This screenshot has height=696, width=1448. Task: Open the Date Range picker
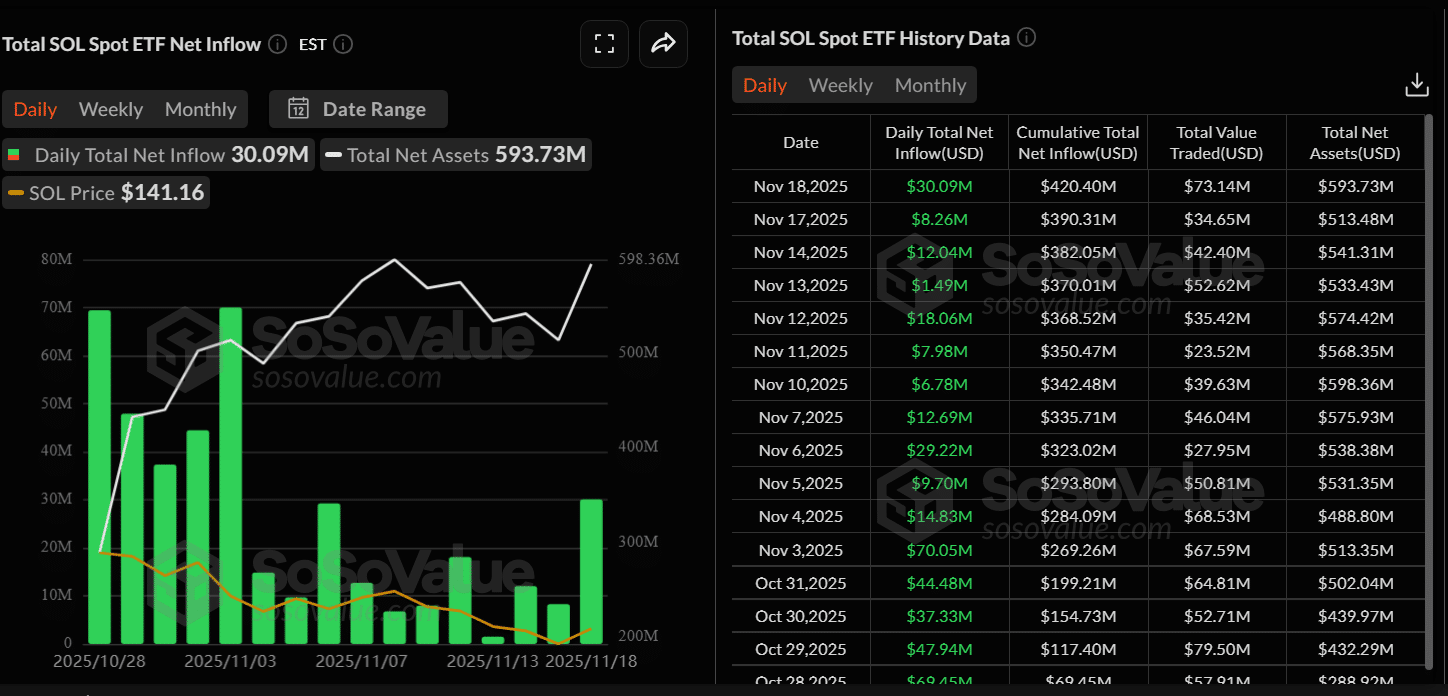(x=358, y=109)
